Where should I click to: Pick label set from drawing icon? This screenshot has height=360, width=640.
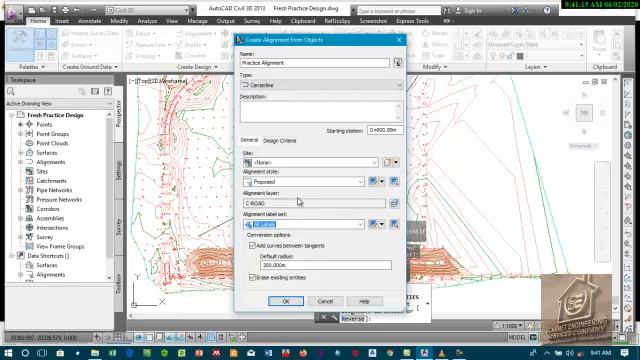point(394,224)
